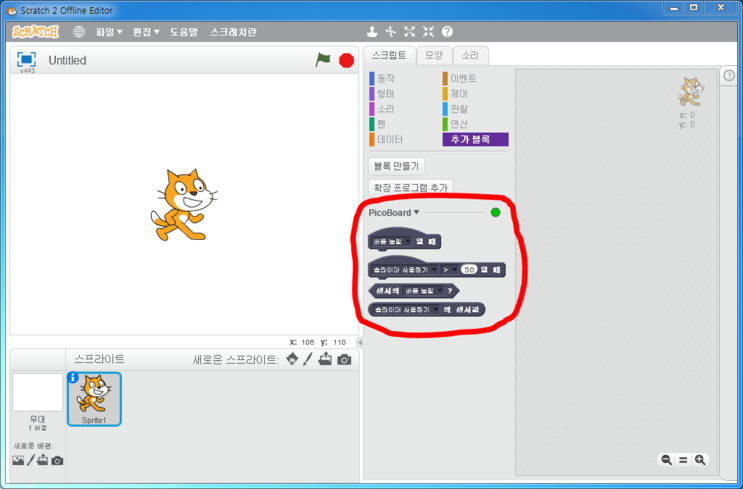Switch to the 스크립트 tab

(x=389, y=55)
